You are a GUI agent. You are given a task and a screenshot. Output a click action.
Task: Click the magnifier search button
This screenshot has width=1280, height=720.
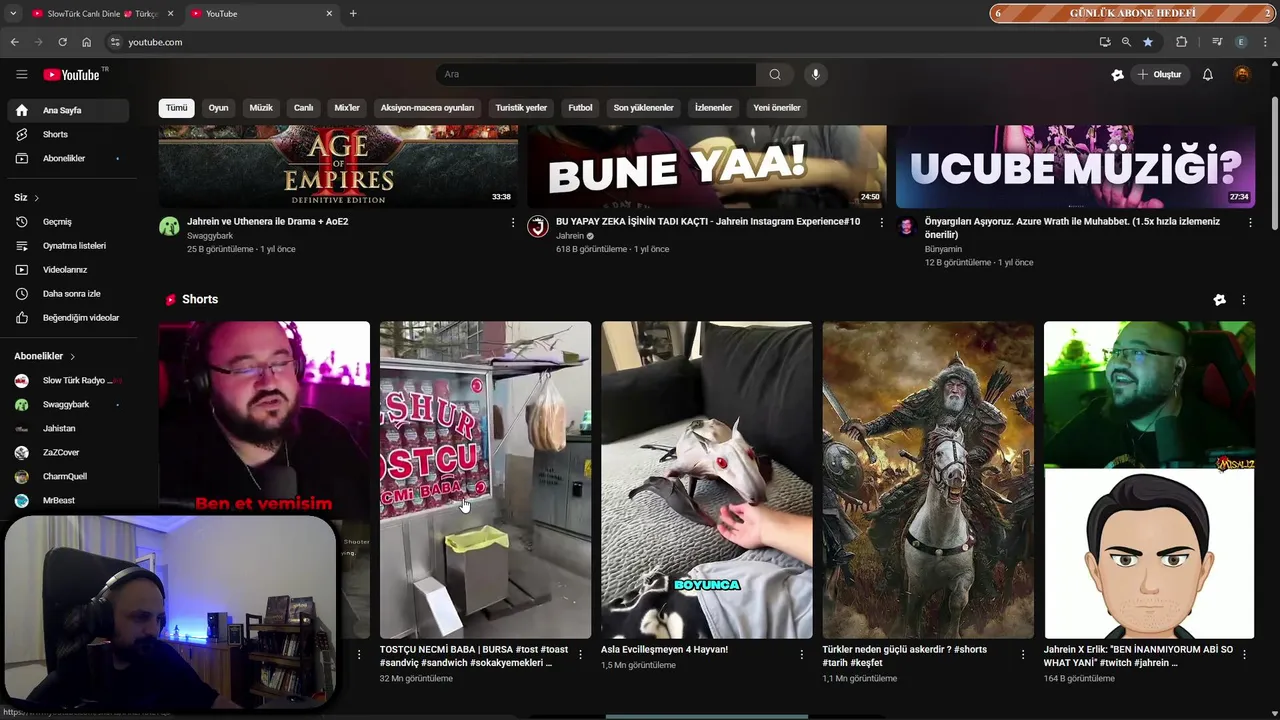point(775,74)
